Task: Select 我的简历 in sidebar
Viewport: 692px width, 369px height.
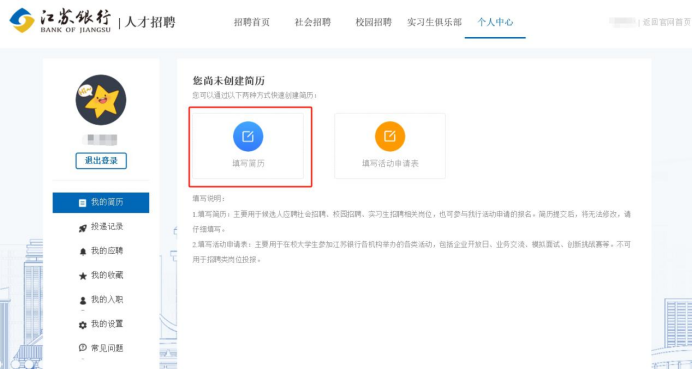Action: click(x=101, y=203)
